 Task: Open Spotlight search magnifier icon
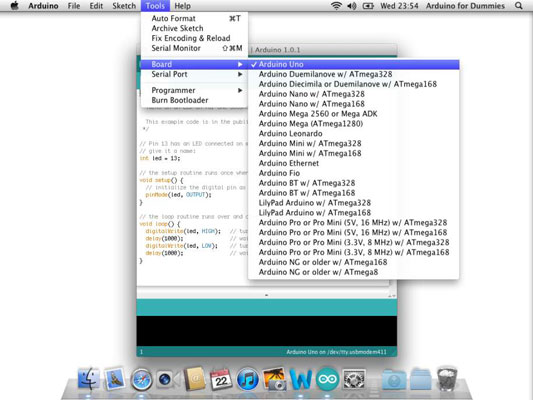518,6
